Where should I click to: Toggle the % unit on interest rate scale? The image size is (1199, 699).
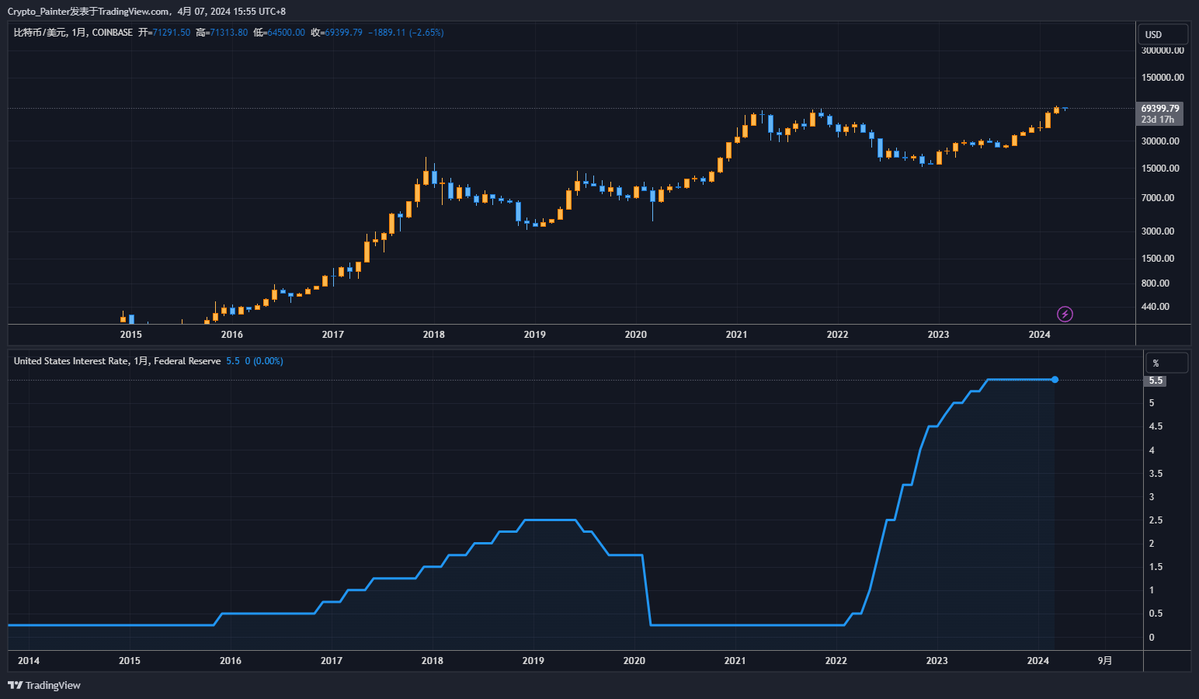(x=1165, y=362)
